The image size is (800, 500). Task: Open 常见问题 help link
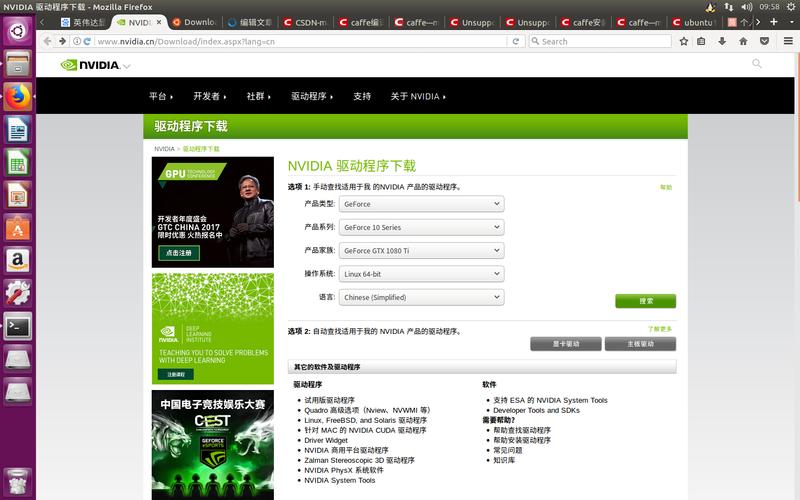[x=507, y=450]
